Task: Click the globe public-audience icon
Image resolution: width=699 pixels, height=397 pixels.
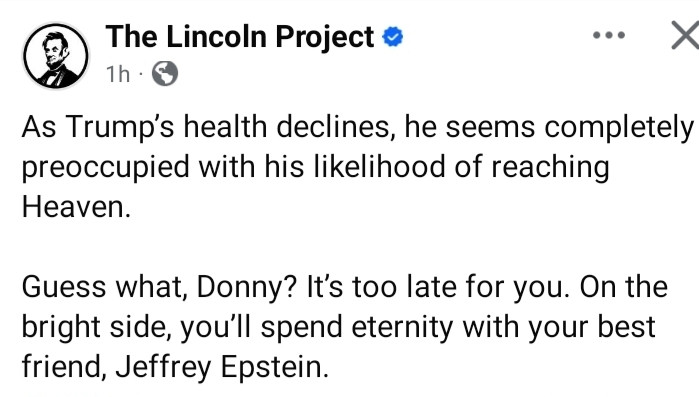Action: click(165, 74)
